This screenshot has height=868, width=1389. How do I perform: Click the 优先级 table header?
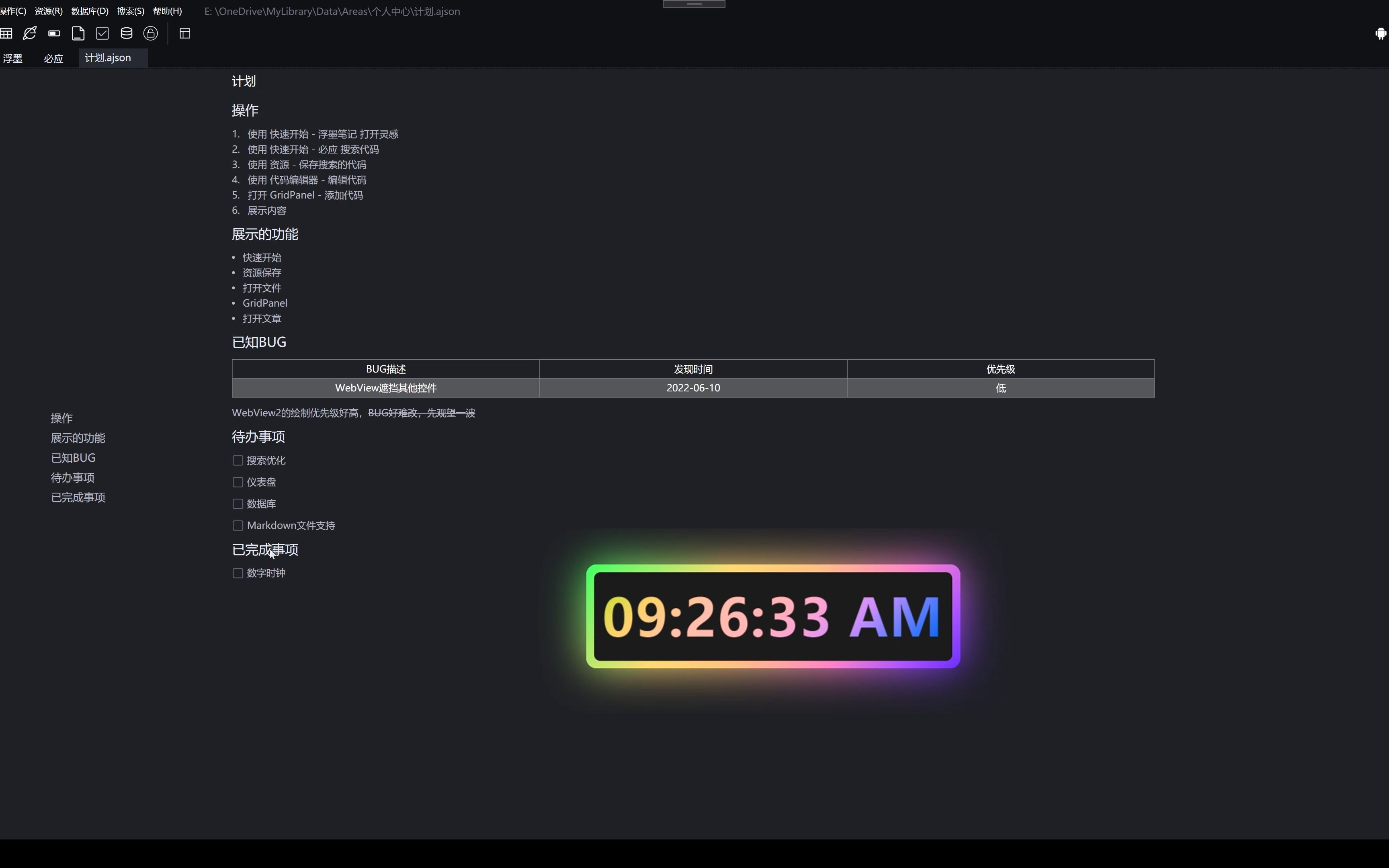click(1000, 369)
